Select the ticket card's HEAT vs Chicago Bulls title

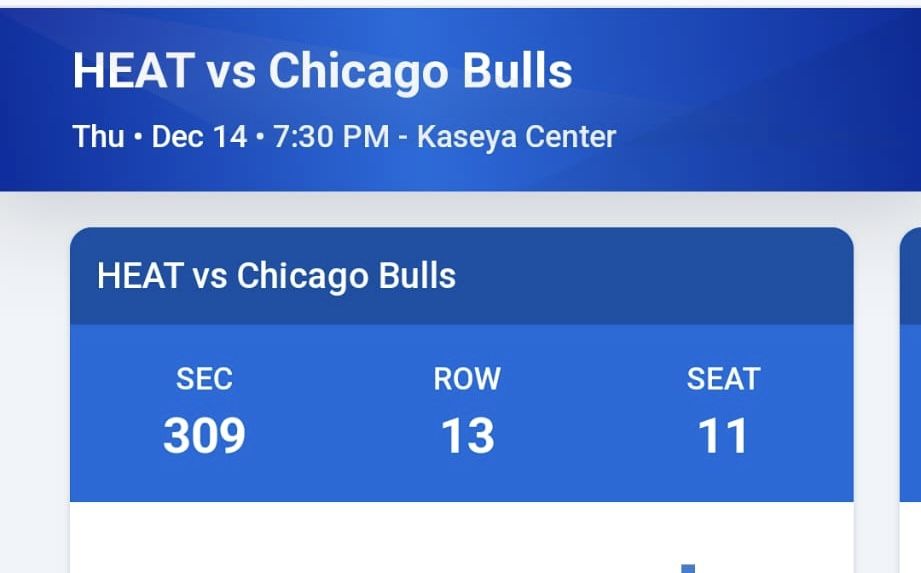coord(276,276)
